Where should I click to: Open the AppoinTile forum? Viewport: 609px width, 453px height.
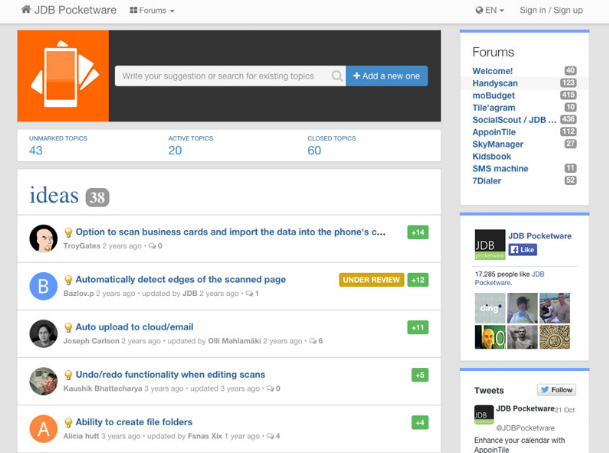(494, 132)
